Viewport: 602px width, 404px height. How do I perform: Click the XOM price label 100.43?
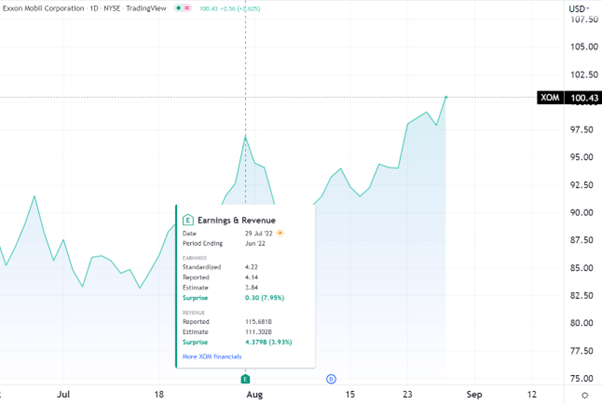coord(569,98)
